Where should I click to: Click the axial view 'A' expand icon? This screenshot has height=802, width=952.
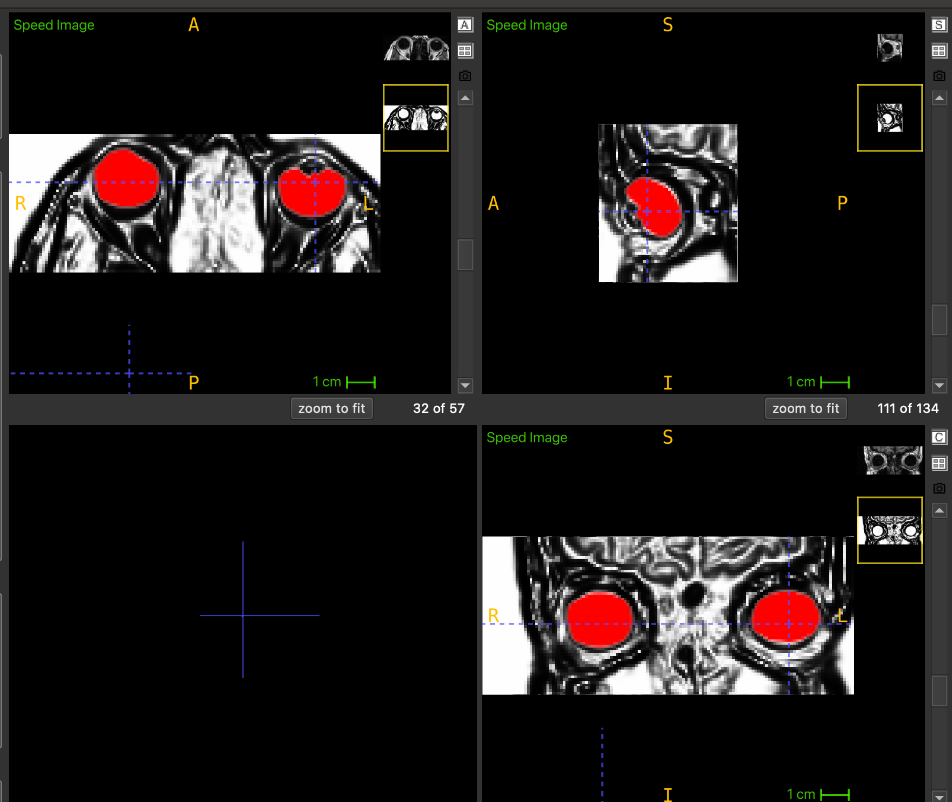click(465, 25)
